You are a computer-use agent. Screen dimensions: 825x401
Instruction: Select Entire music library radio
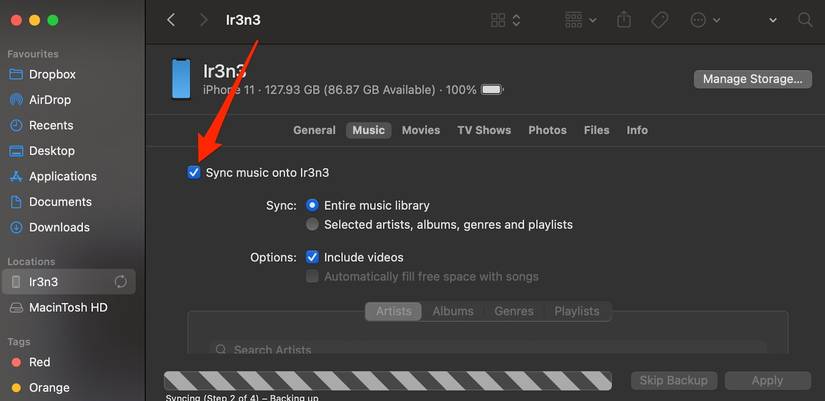point(313,205)
